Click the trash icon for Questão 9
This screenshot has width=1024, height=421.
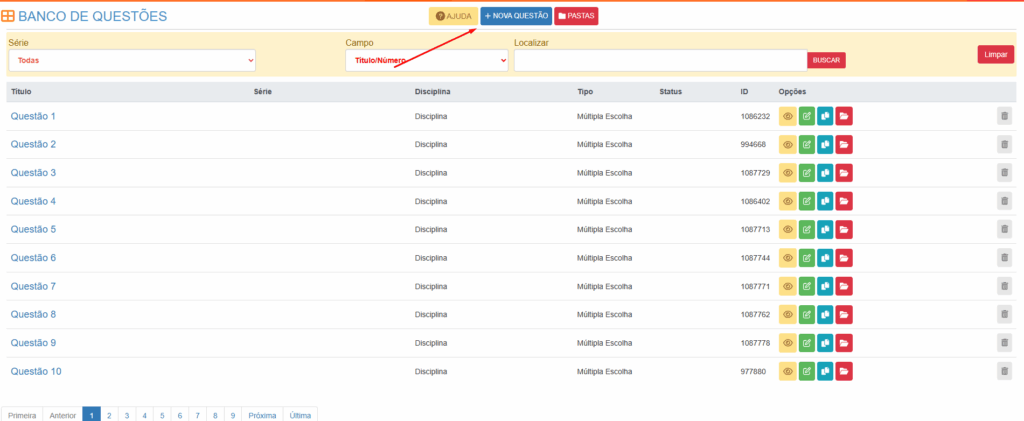(1004, 343)
